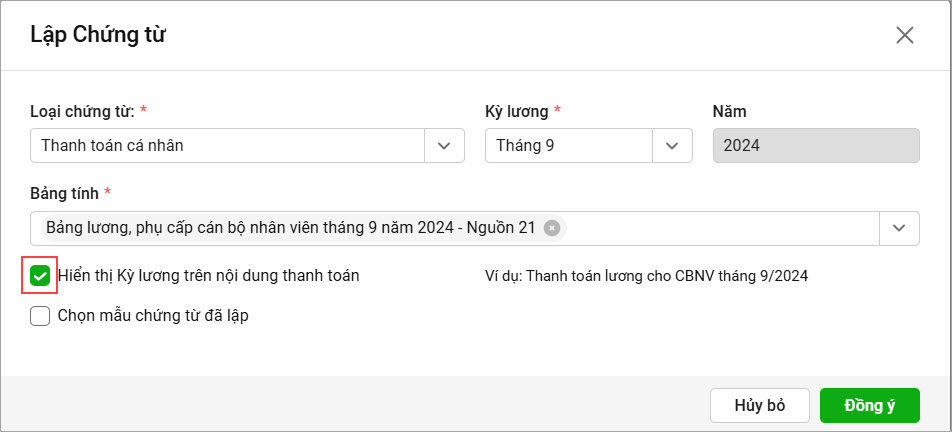Tick the Chọn mẫu chứng từ đã lập checkbox
This screenshot has width=952, height=432.
coord(40,316)
